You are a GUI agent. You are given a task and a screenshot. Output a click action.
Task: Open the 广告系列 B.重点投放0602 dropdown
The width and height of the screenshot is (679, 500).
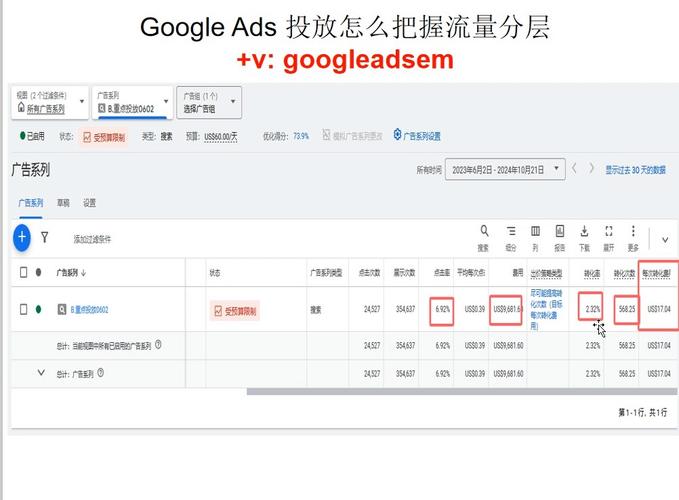coord(132,102)
